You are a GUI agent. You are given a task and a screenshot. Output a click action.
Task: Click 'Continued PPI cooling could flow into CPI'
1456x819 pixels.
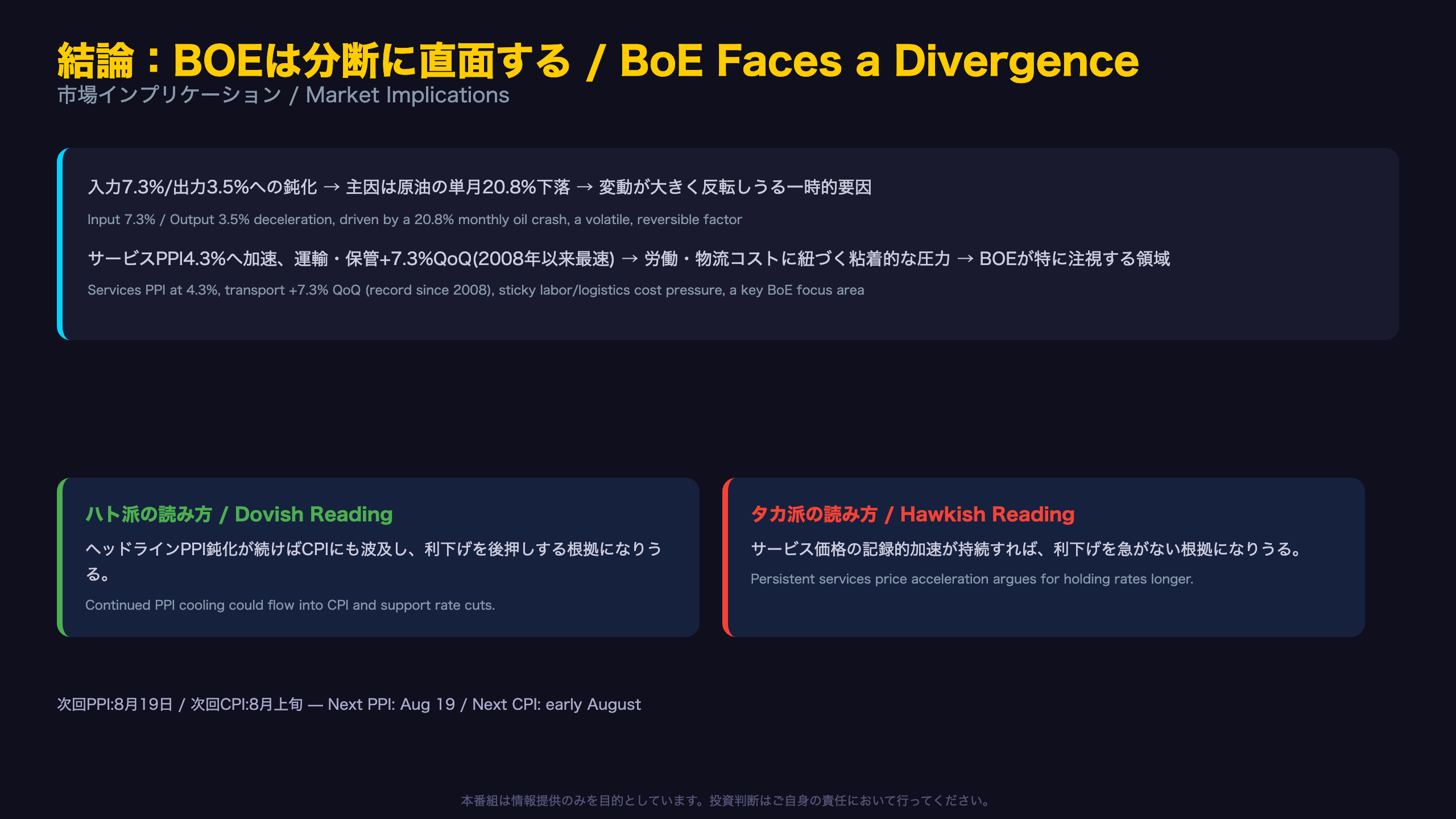(x=290, y=605)
